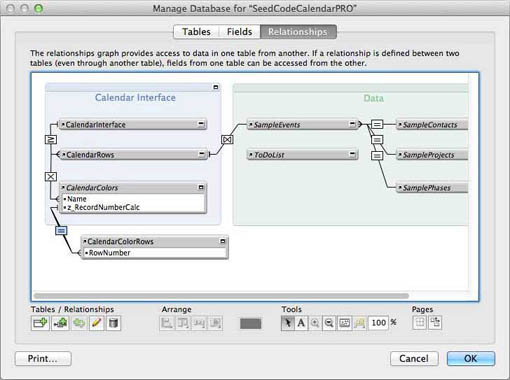
Task: Select the SampleContacts table occurrence
Action: [432, 125]
